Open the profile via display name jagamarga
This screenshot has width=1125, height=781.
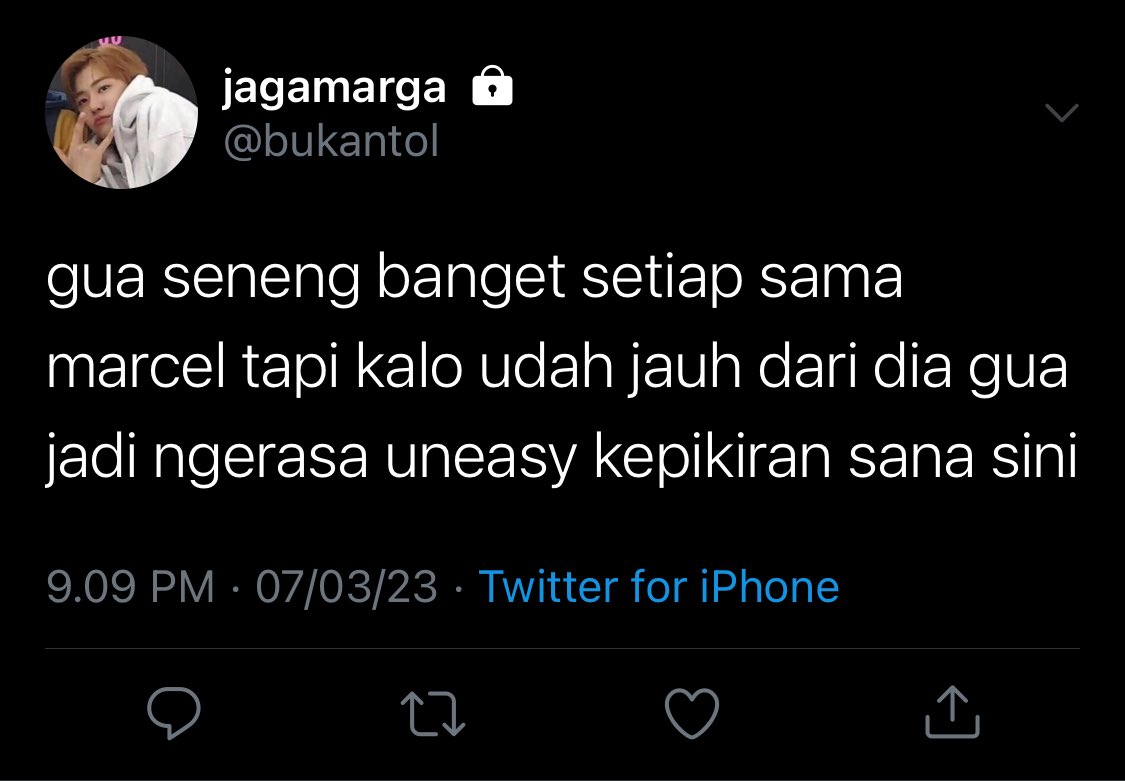(x=334, y=89)
